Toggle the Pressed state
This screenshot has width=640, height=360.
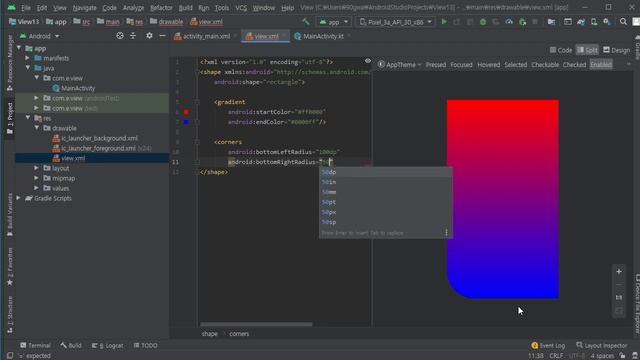point(436,64)
